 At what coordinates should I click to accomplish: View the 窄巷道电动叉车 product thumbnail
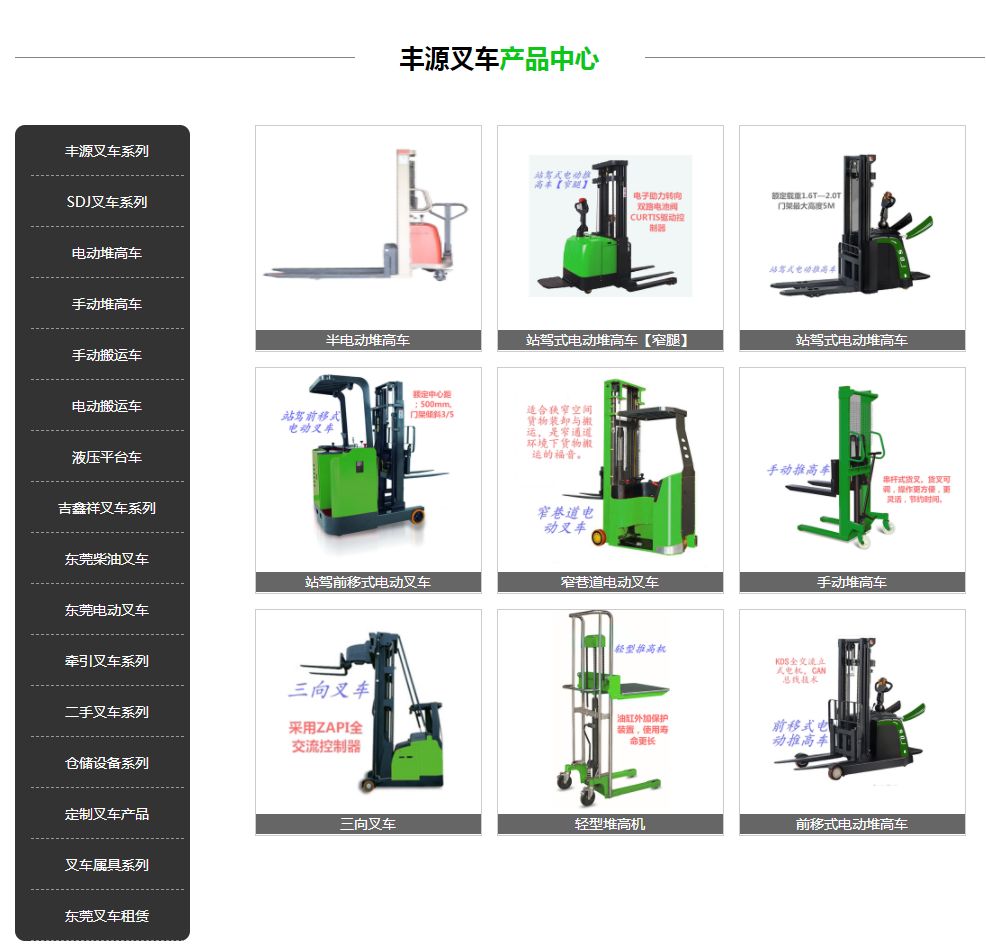(x=610, y=470)
